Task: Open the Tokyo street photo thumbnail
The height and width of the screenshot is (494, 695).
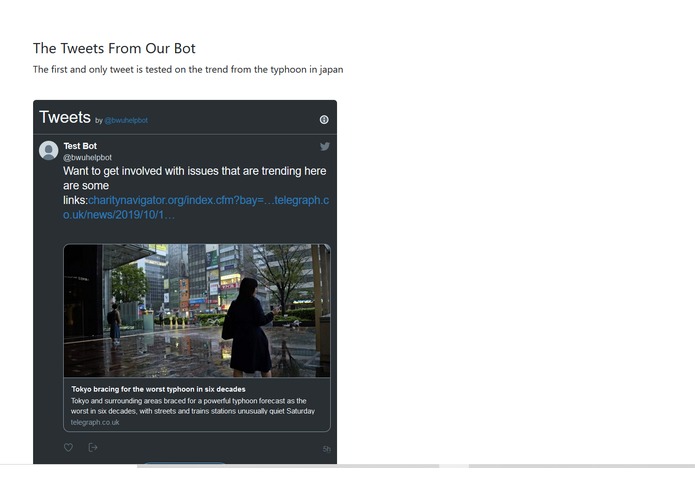Action: pyautogui.click(x=197, y=311)
